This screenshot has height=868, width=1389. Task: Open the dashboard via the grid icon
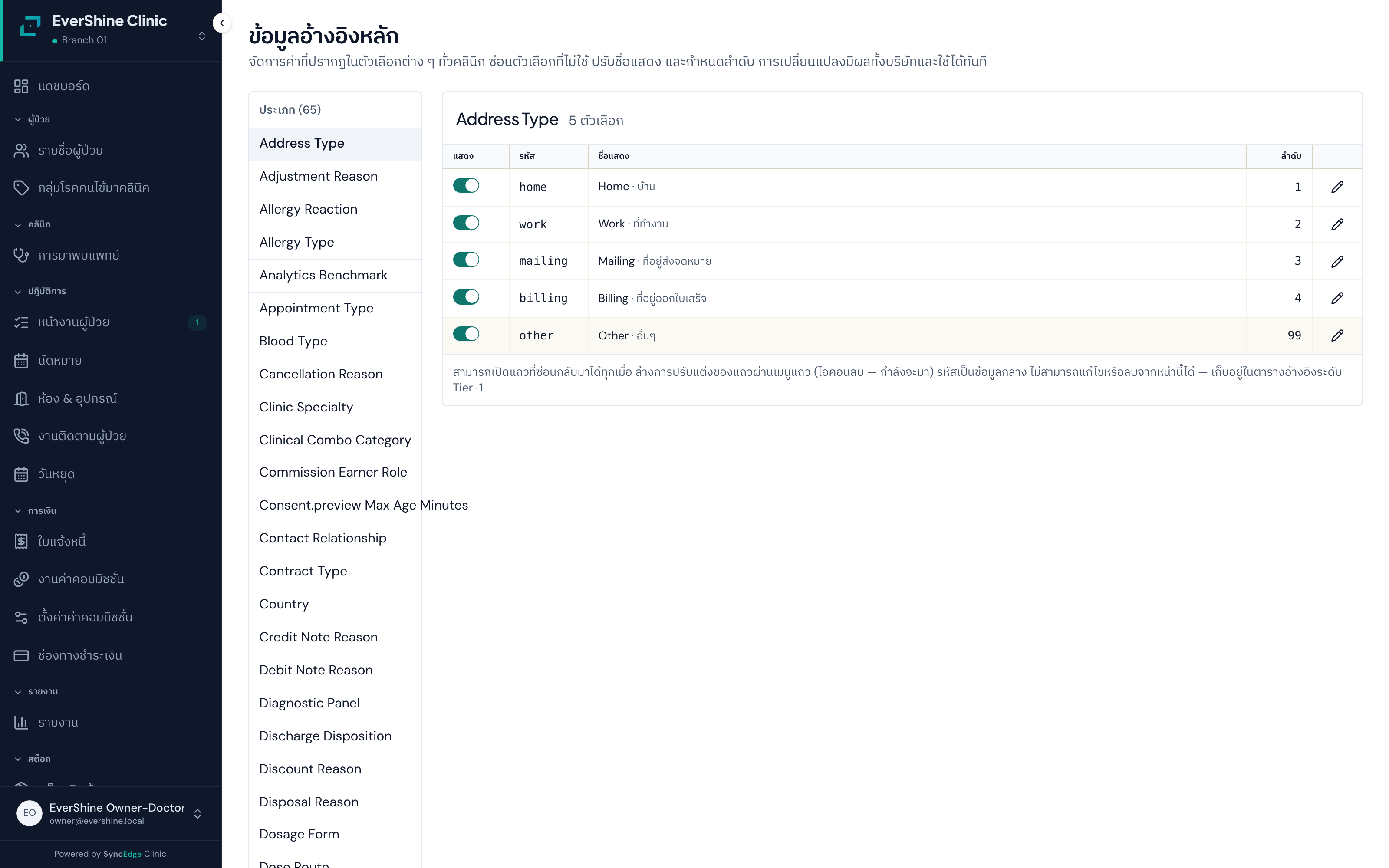pyautogui.click(x=21, y=86)
